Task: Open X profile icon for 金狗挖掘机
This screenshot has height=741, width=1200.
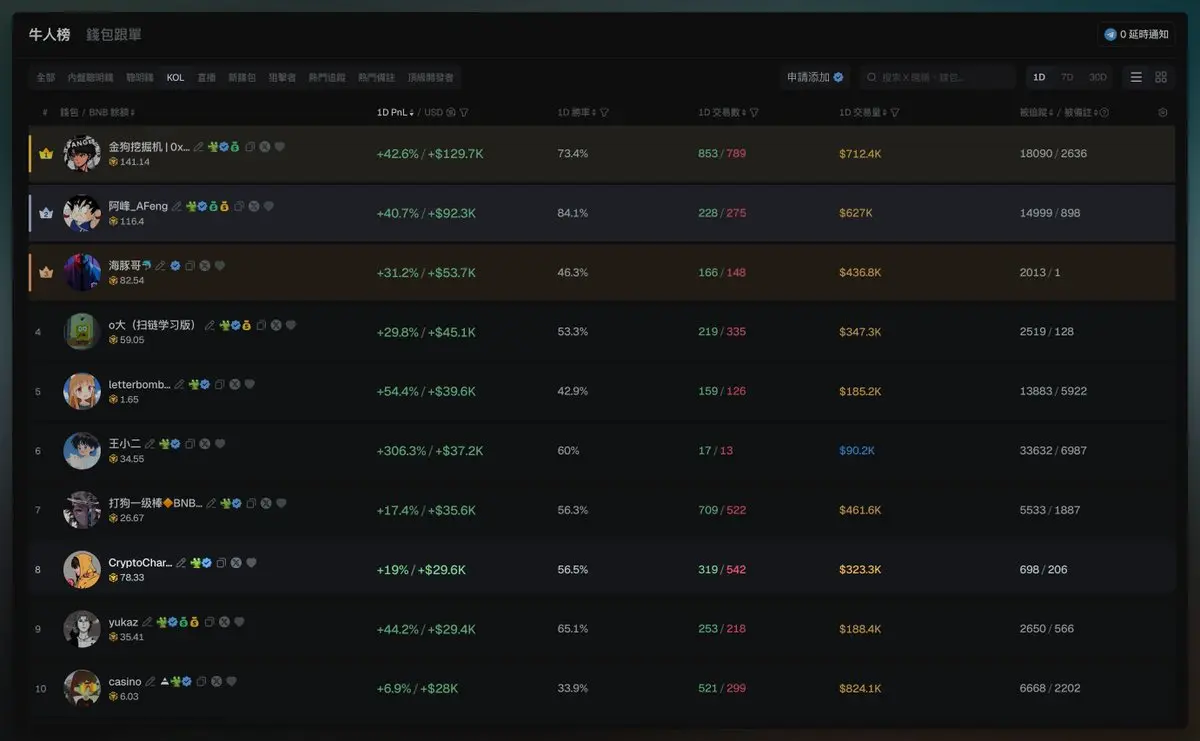Action: click(x=265, y=147)
